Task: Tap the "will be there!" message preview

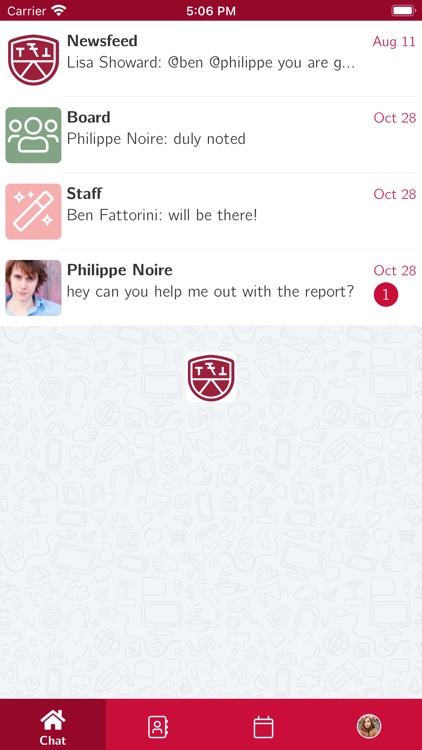Action: coord(162,216)
